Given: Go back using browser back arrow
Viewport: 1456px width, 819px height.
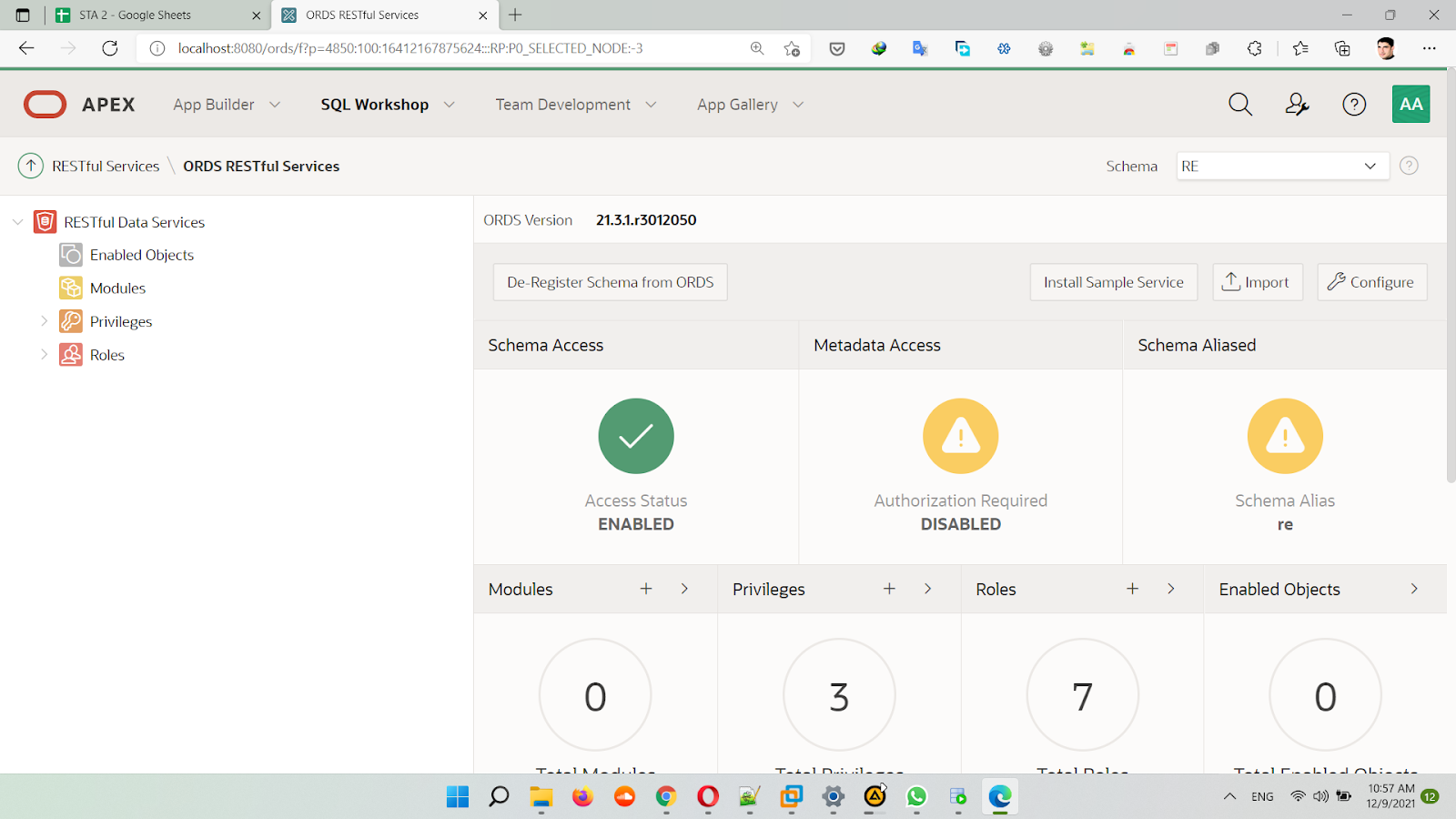Looking at the screenshot, I should (x=26, y=48).
